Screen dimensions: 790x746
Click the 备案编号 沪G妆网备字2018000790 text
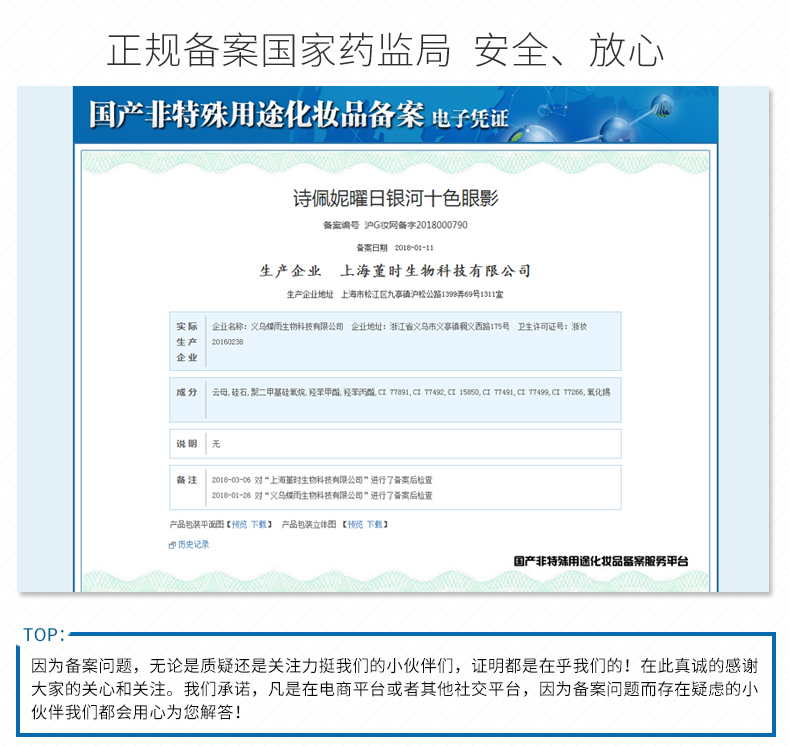pos(396,225)
